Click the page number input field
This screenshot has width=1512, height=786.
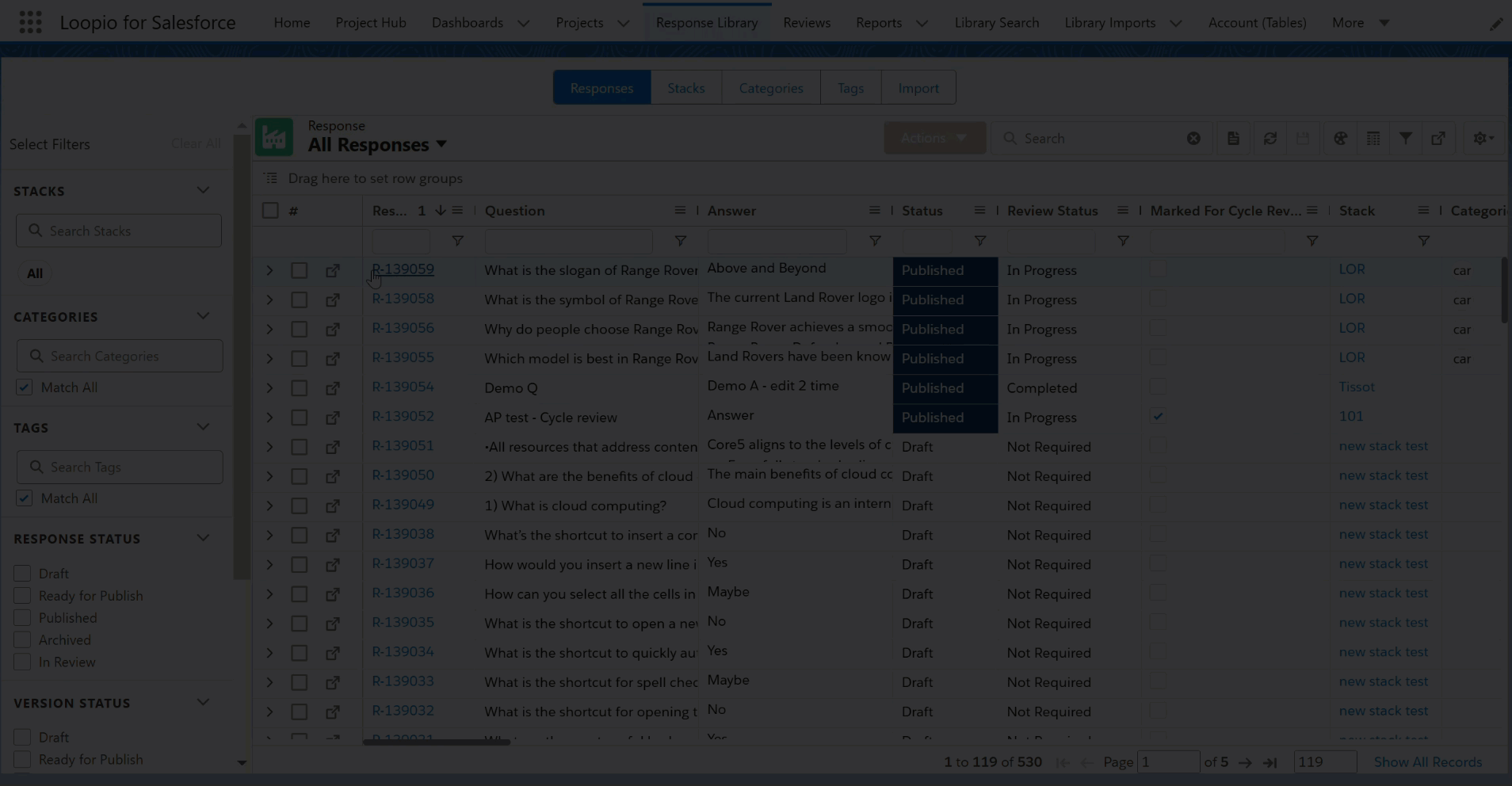pos(1168,762)
